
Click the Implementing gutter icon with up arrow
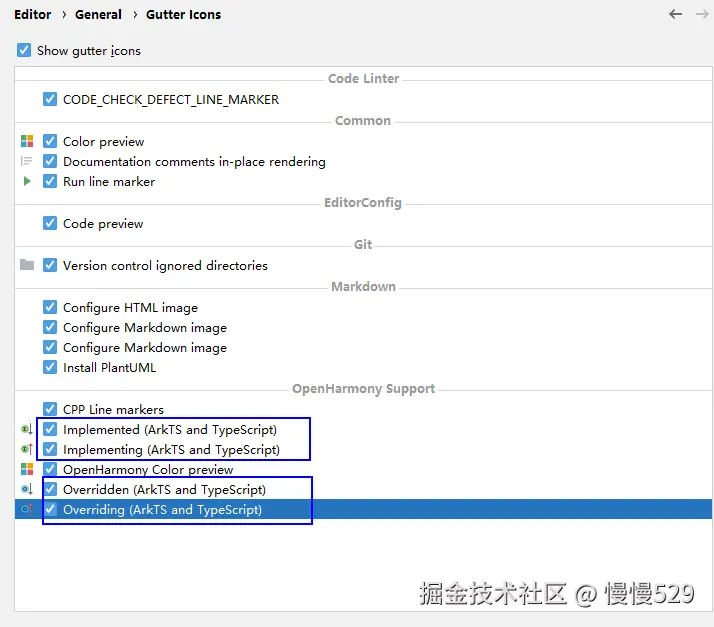point(27,449)
